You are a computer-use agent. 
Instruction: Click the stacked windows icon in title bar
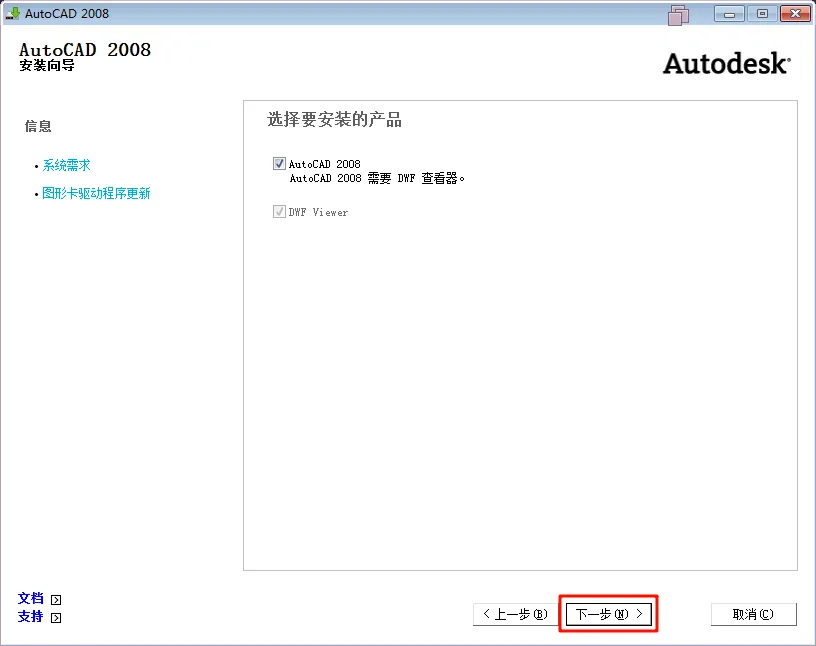point(678,15)
